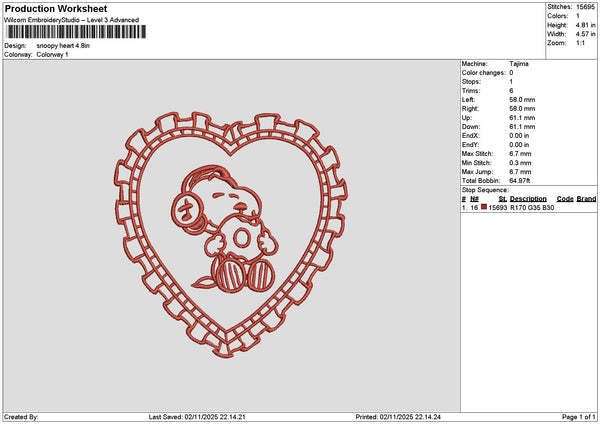
Task: Click the barcode under the worksheet title
Action: pyautogui.click(x=76, y=32)
